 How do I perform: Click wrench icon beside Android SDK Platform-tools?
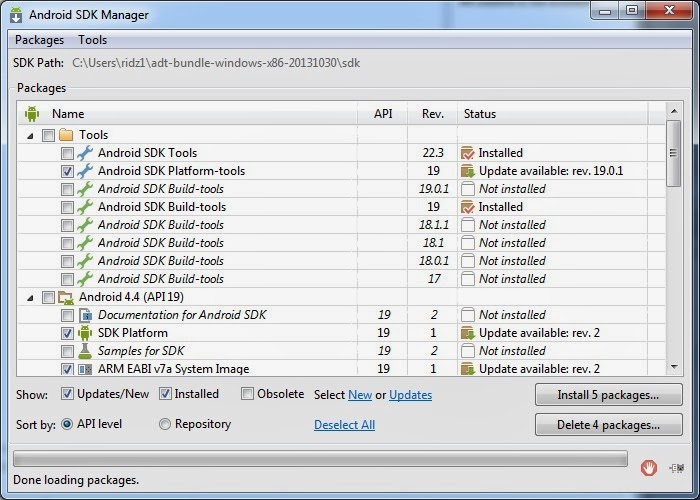[x=85, y=171]
